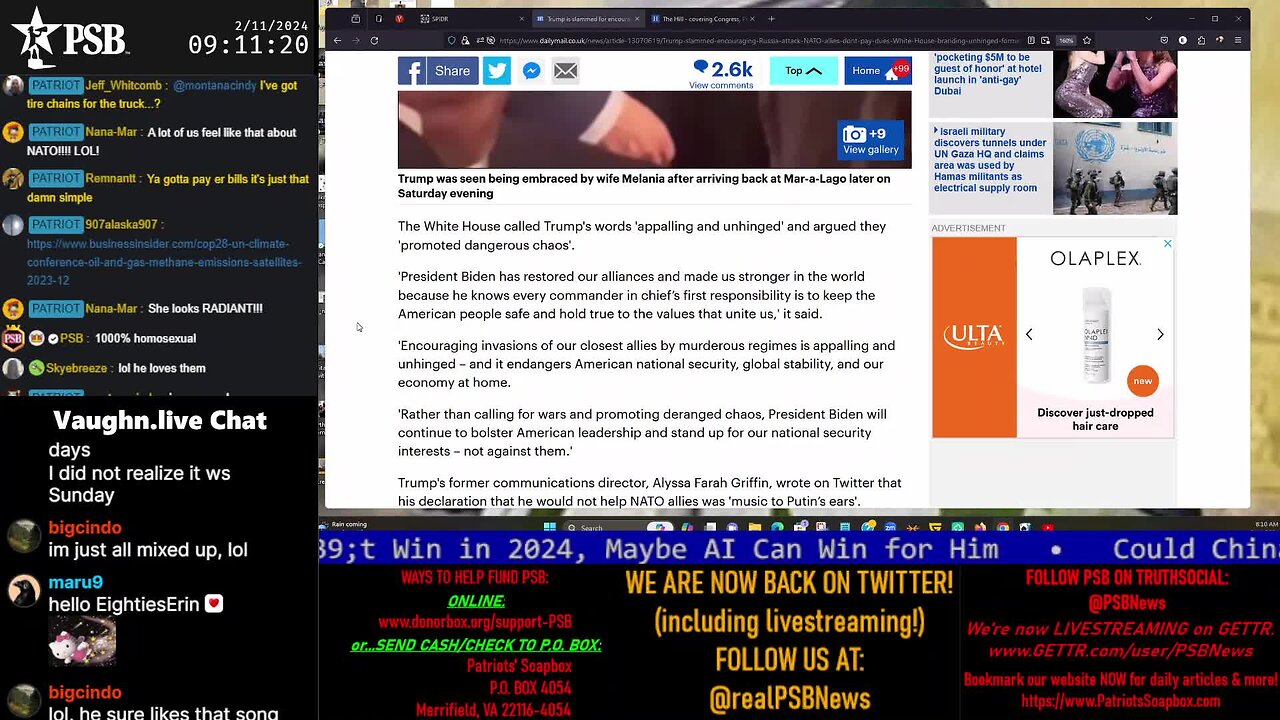Viewport: 1280px width, 720px height.
Task: View the 2.6k comments
Action: tap(722, 73)
